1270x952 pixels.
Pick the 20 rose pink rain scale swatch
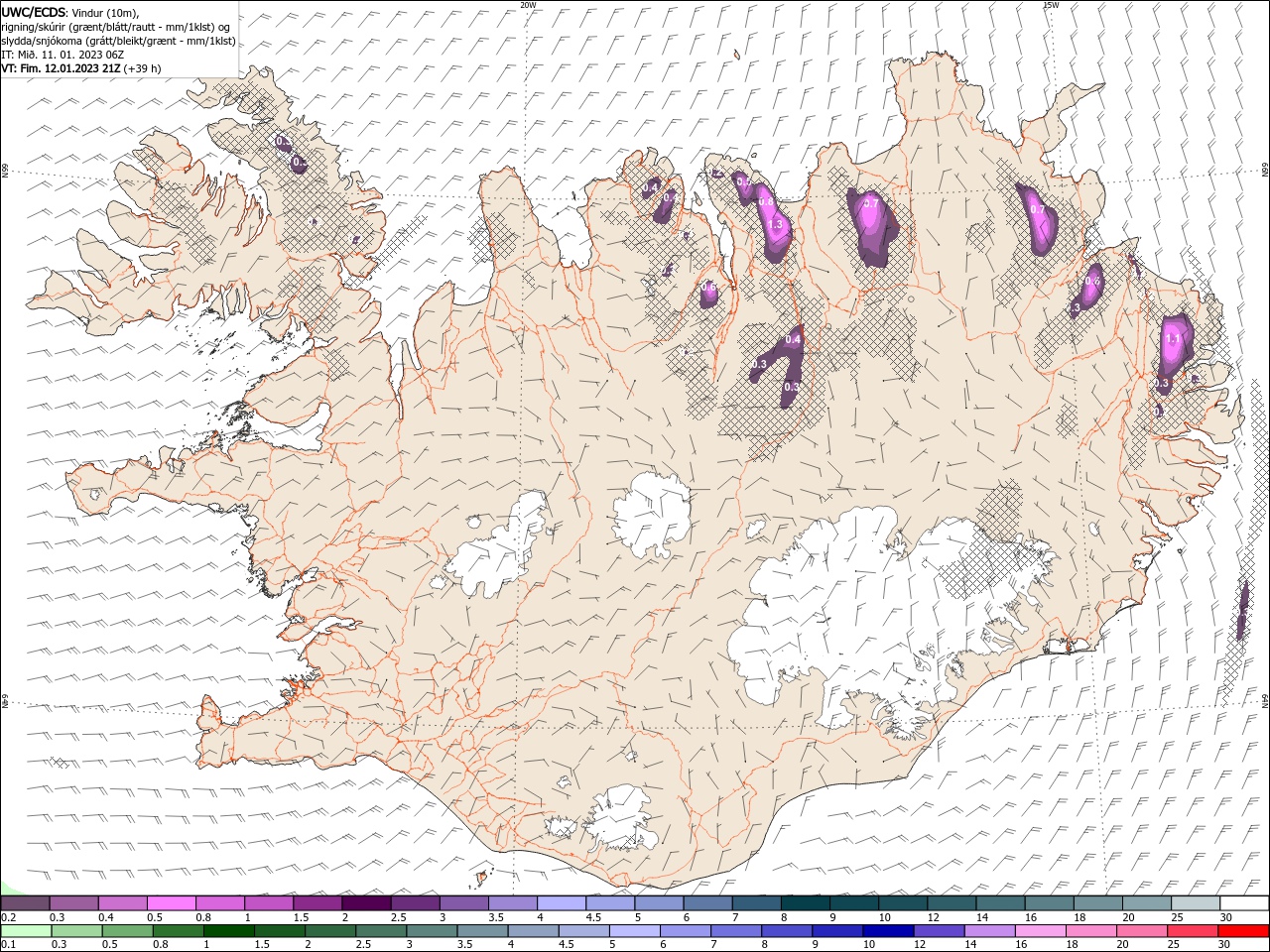[1142, 931]
